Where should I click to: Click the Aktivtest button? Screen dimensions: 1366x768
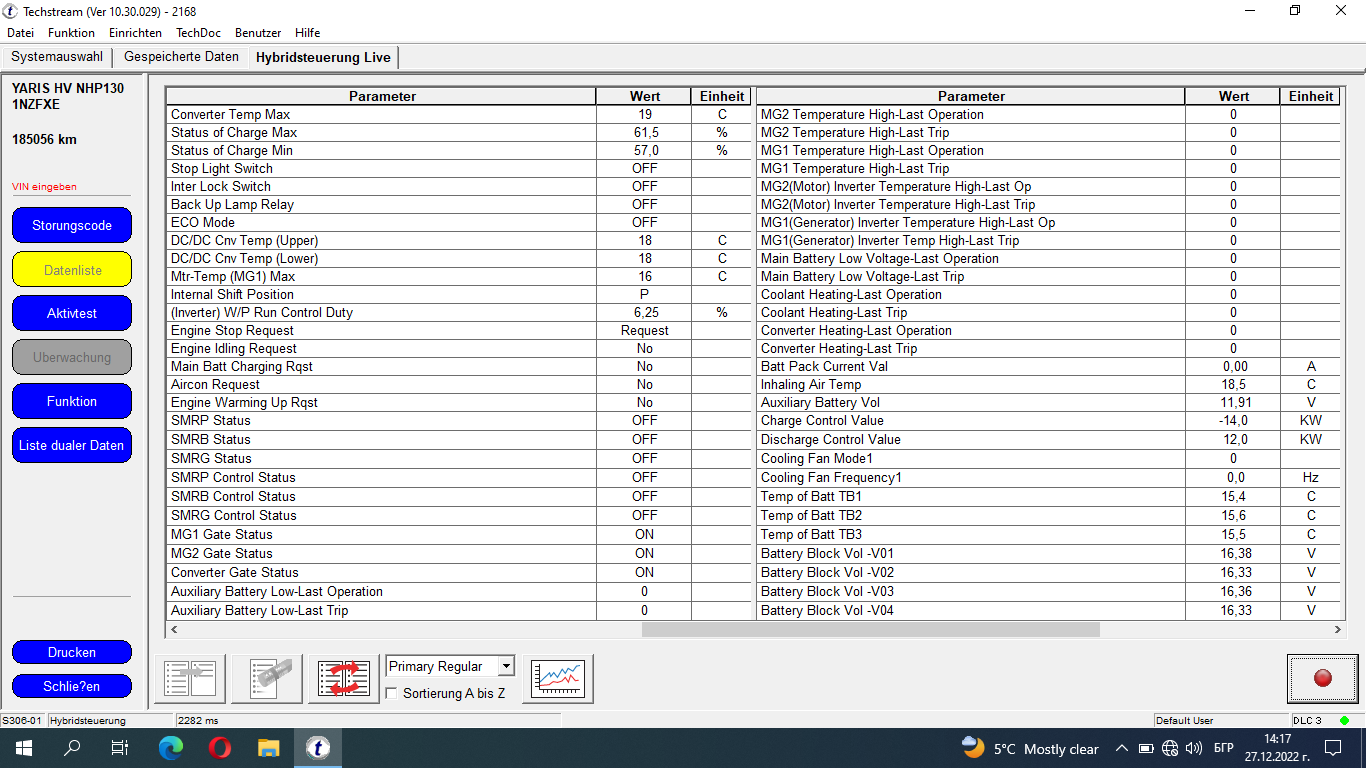(72, 313)
